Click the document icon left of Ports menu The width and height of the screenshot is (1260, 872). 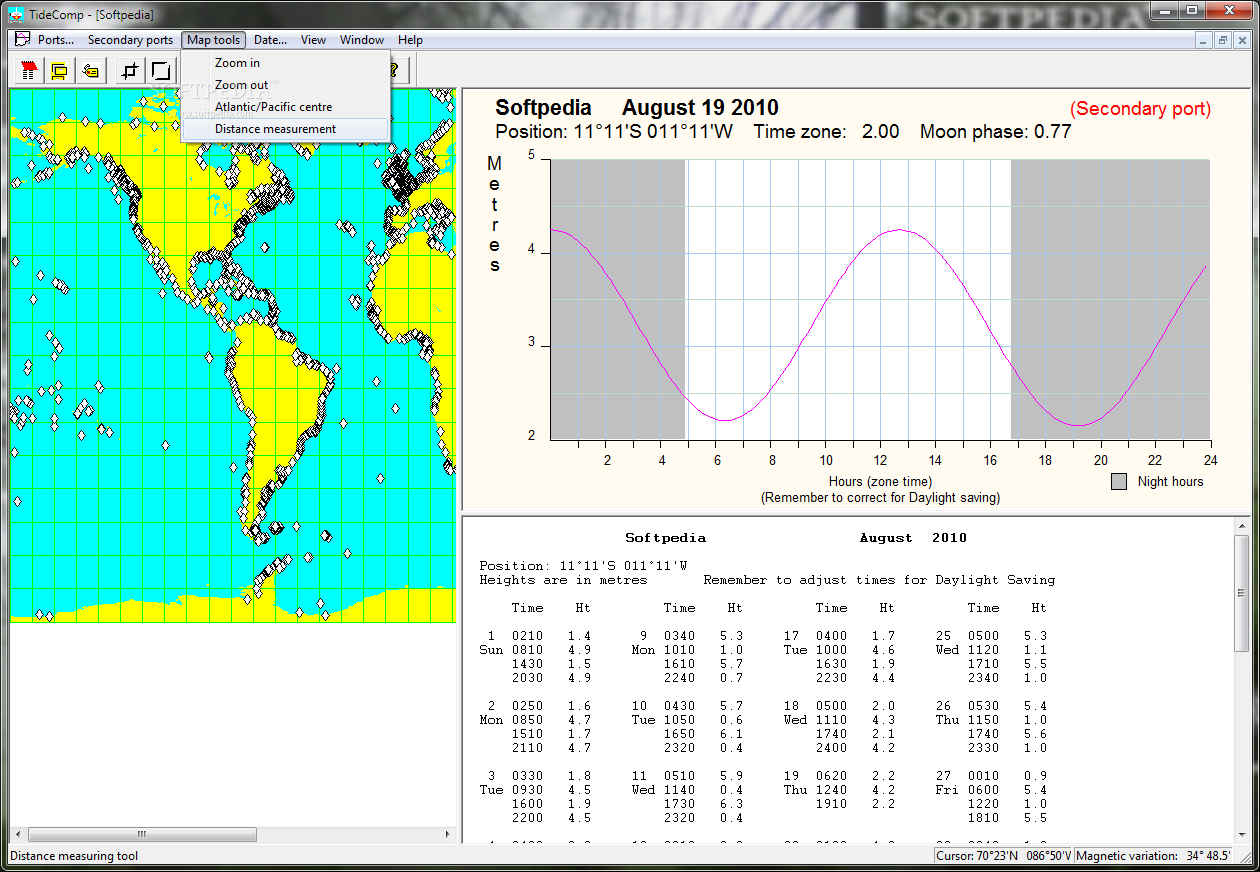(x=22, y=39)
